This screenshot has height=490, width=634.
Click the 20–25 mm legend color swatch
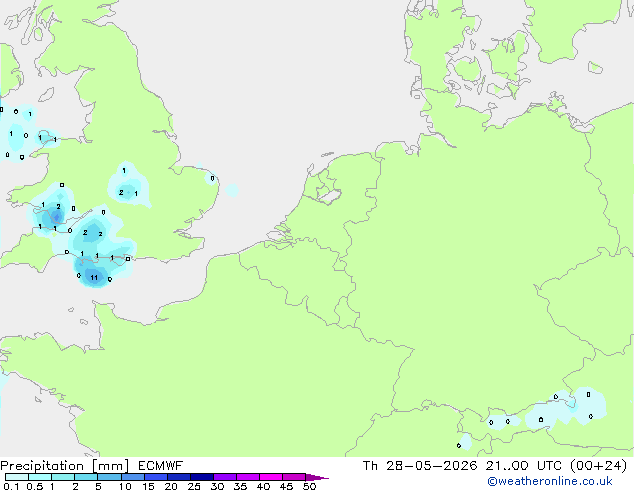tap(179, 477)
